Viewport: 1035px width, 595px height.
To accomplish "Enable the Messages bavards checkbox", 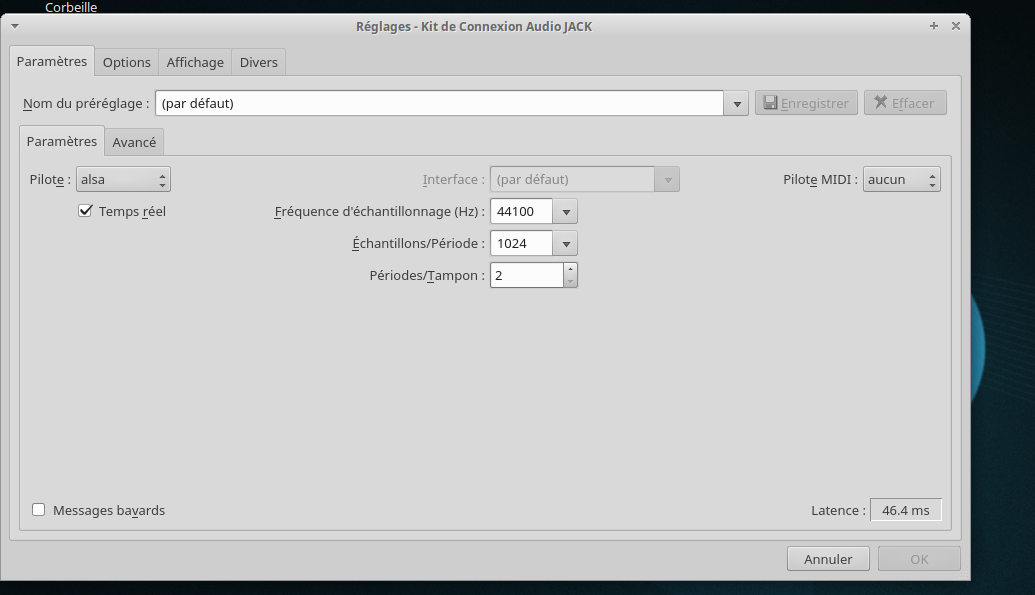I will pyautogui.click(x=39, y=510).
